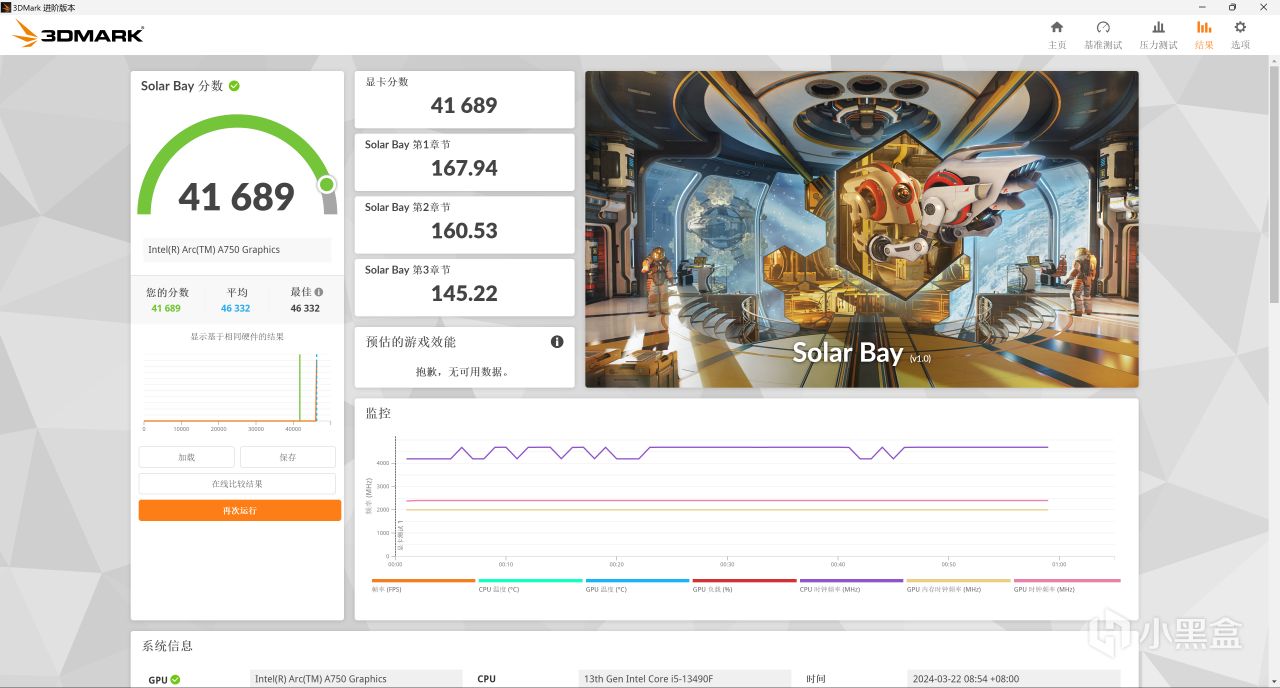Toggle GPU 温度 (°C) legend entry
Screen dimensions: 1280x688
click(637, 585)
